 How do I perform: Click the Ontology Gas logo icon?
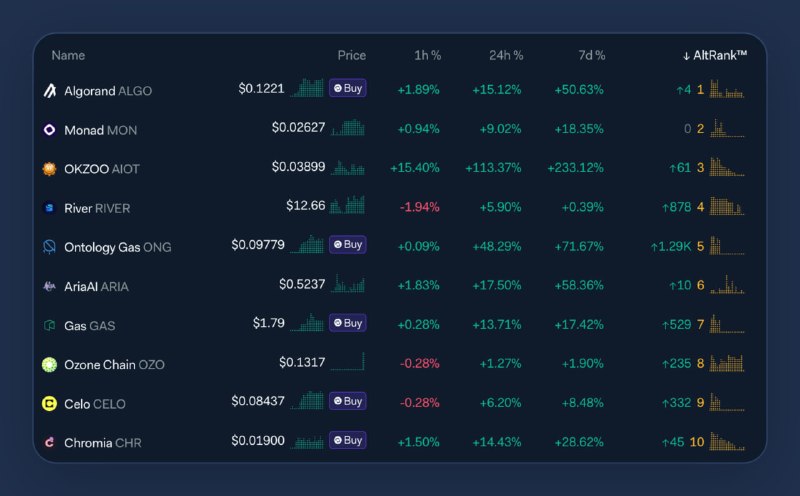click(x=49, y=247)
